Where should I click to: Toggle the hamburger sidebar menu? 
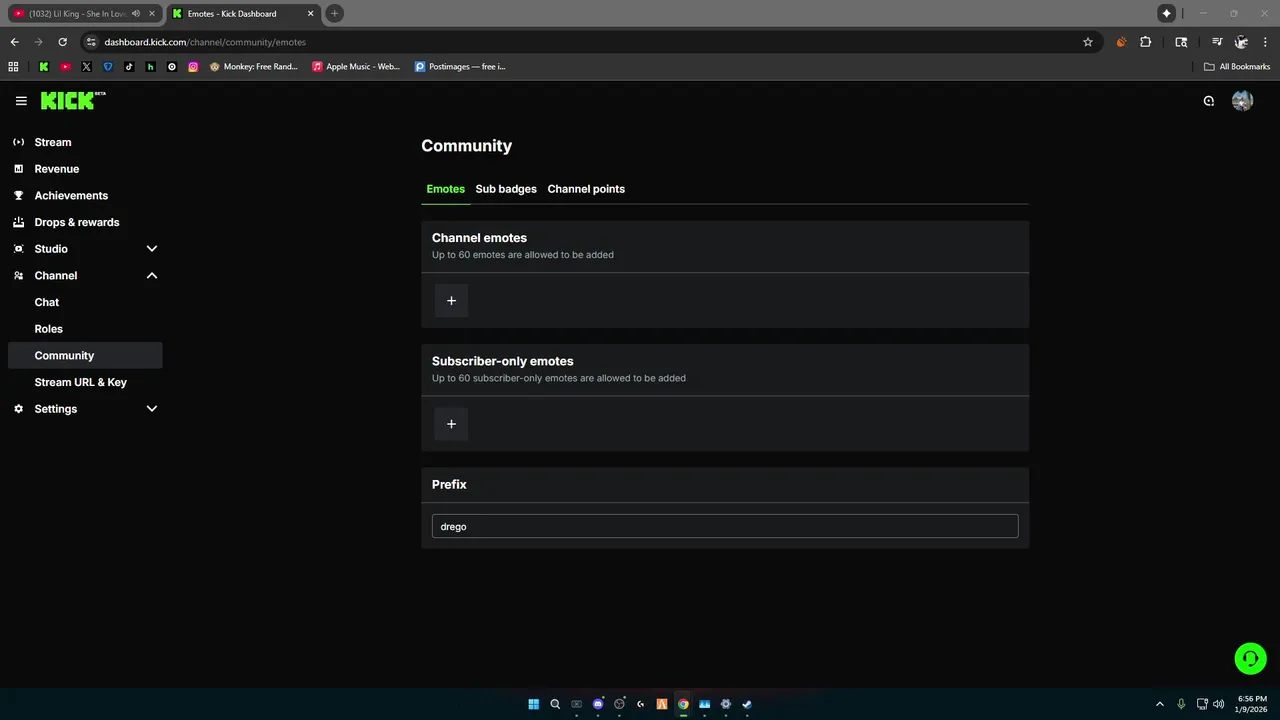tap(21, 101)
